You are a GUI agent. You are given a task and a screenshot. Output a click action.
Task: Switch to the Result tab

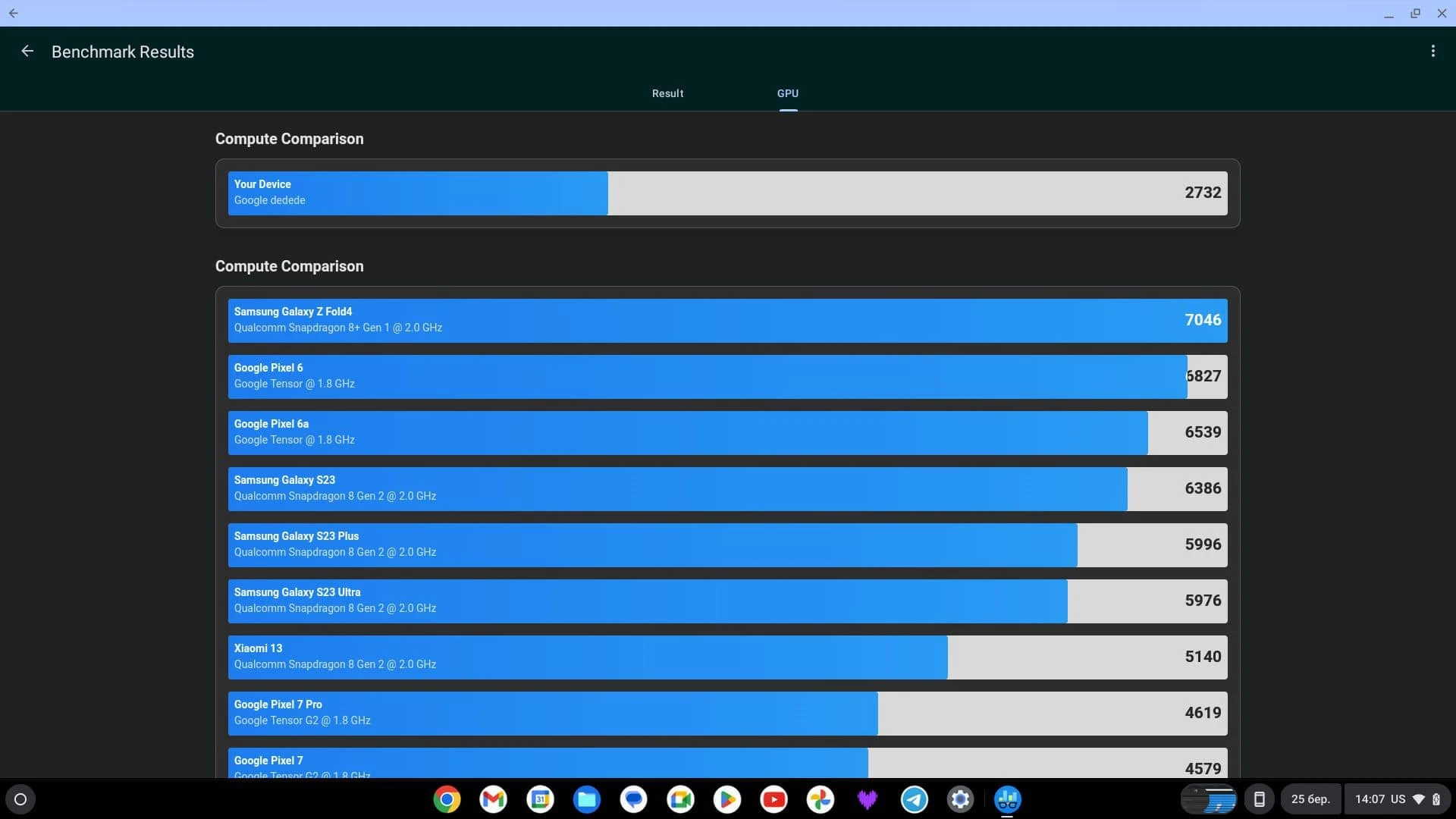(x=667, y=93)
